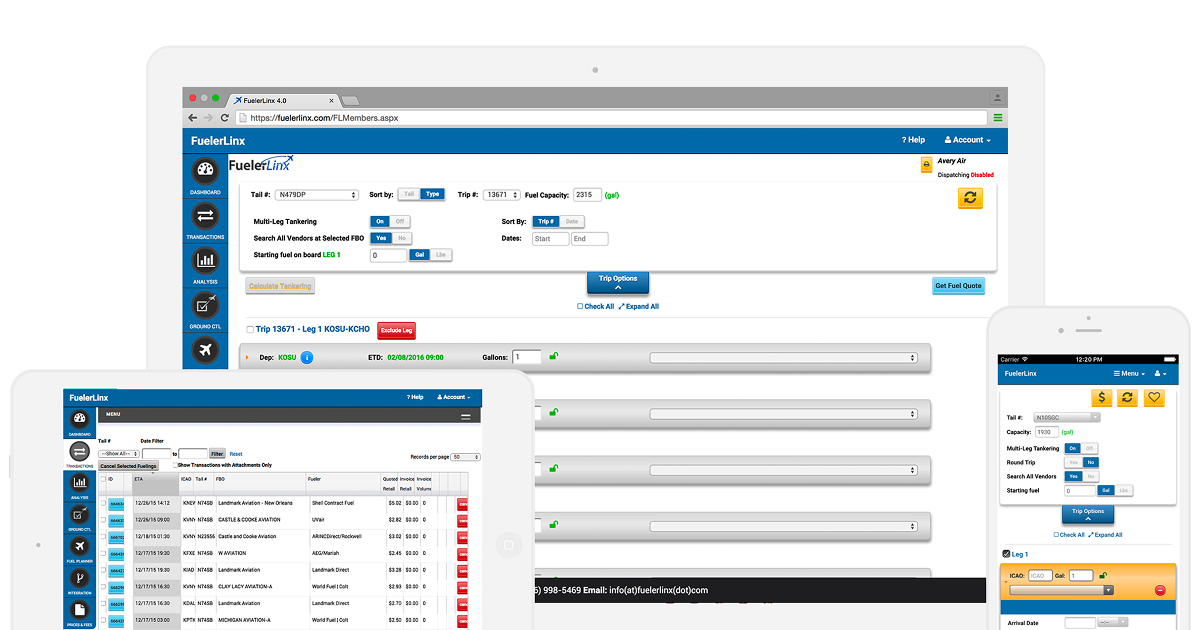Open Prices & Fees in the tablet sidebar
The height and width of the screenshot is (630, 1200).
[x=78, y=612]
